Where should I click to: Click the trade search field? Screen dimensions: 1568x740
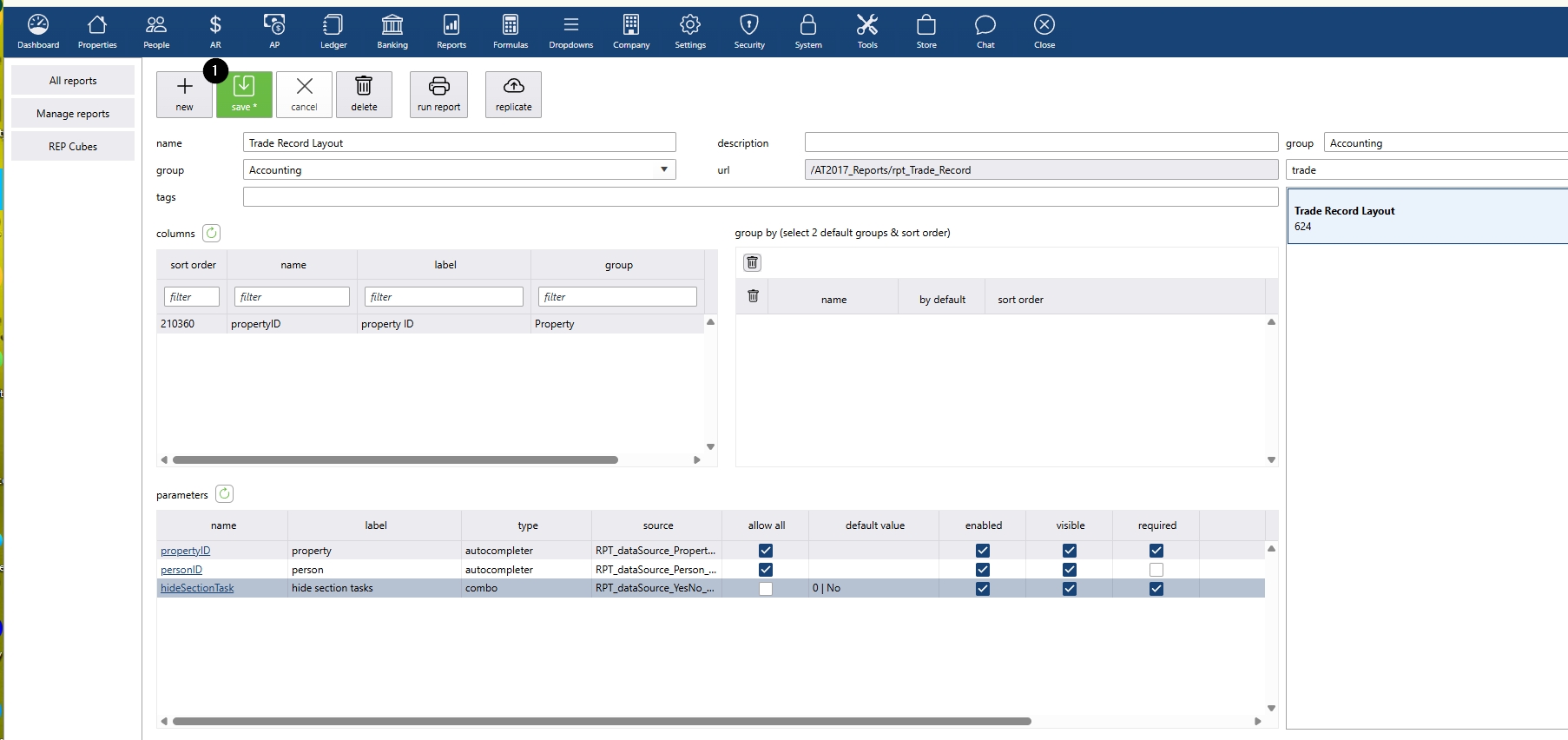1426,169
